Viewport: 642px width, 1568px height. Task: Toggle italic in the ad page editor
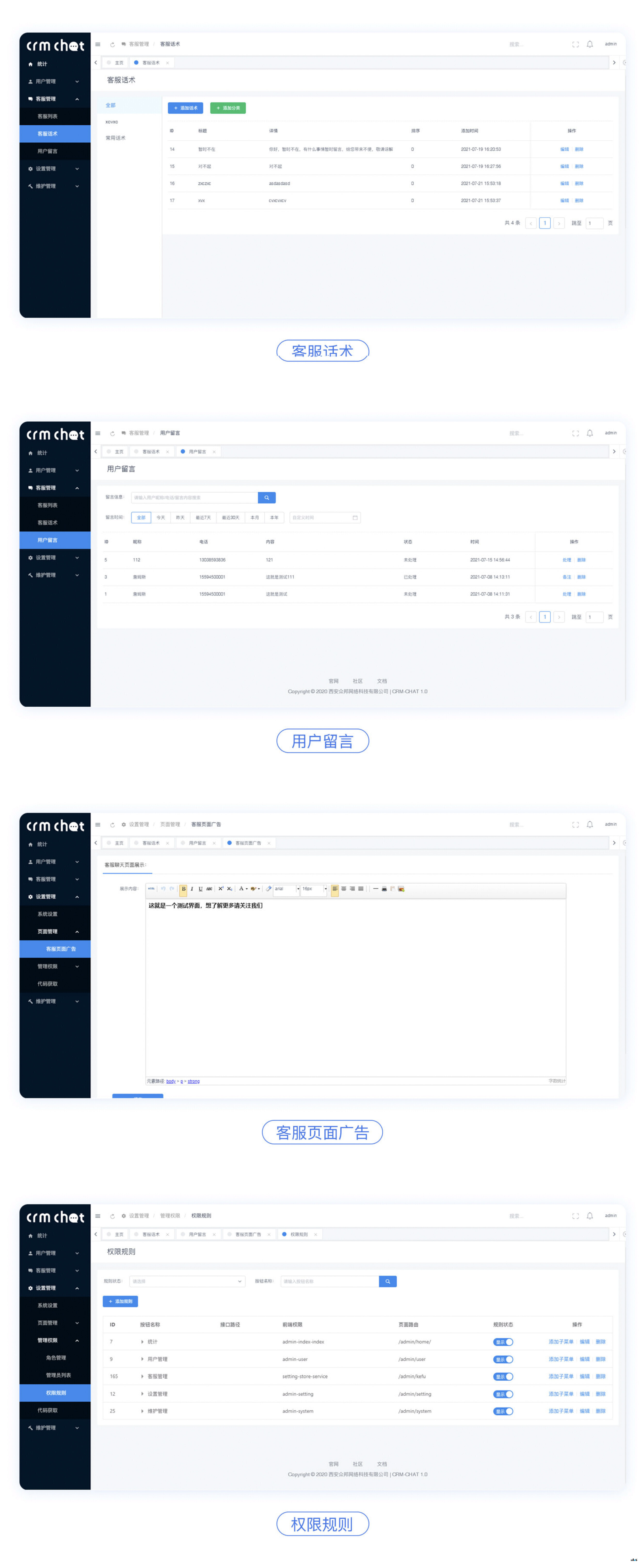coord(192,889)
